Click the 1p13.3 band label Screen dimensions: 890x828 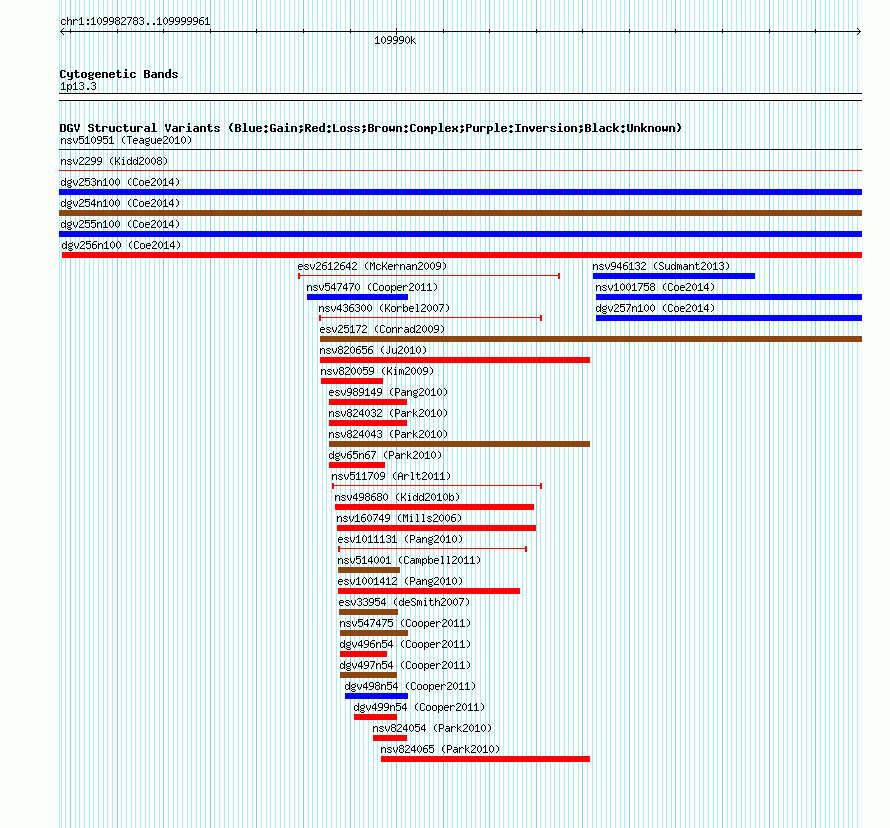point(78,86)
